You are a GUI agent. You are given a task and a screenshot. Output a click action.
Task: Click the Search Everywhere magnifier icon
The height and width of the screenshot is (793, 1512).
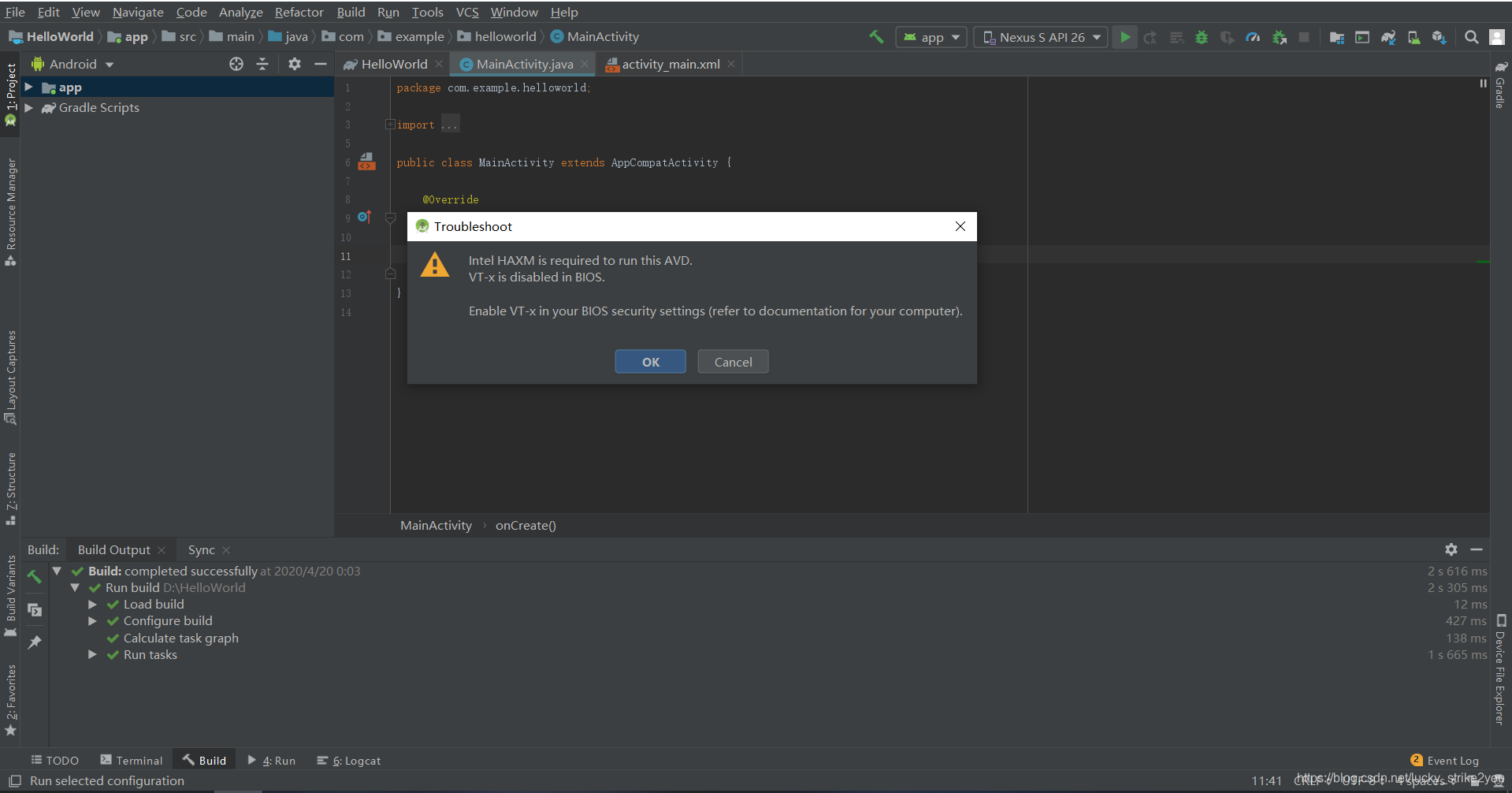pos(1471,37)
